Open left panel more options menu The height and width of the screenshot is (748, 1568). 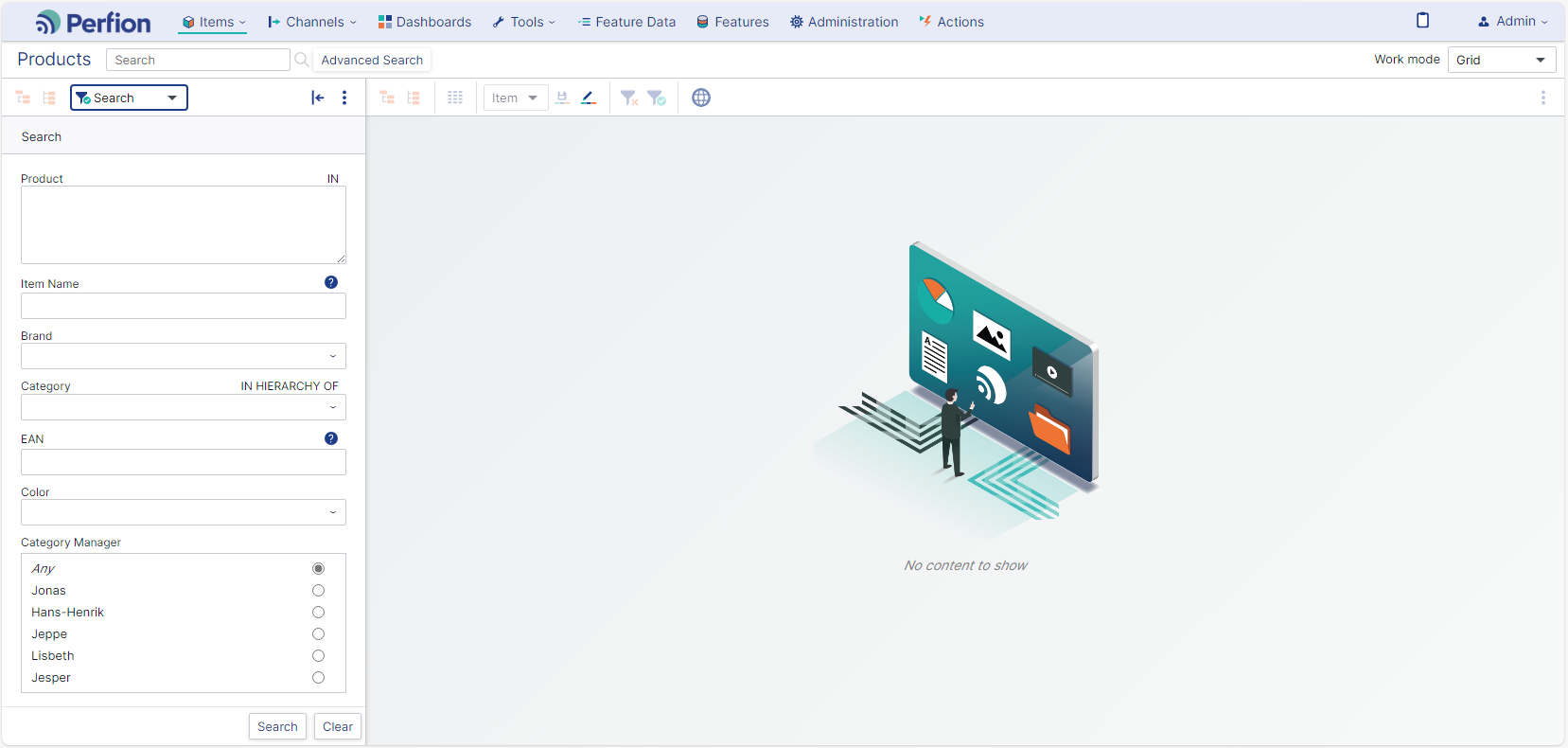point(344,98)
